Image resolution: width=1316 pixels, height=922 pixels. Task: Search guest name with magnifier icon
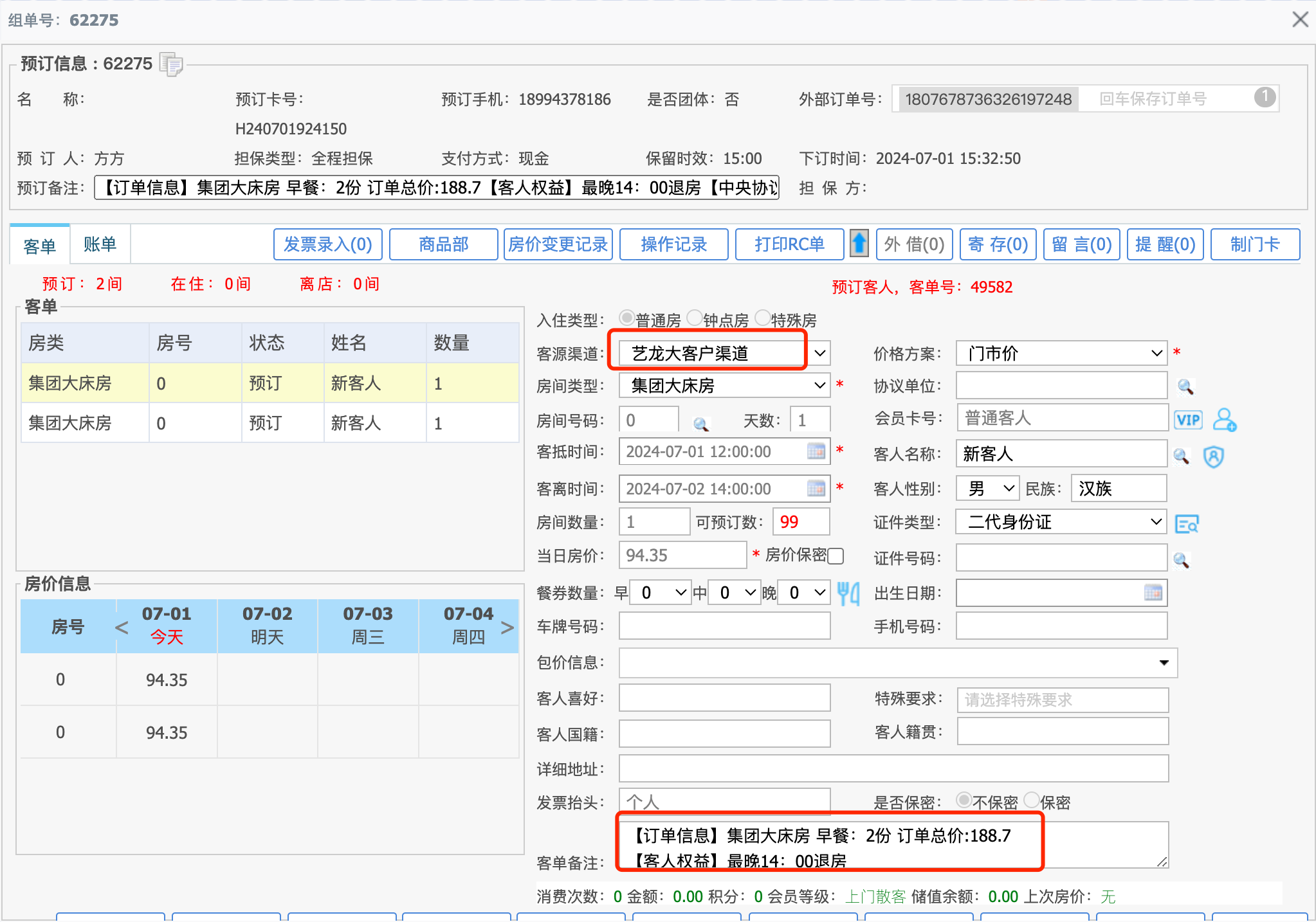coord(1181,456)
